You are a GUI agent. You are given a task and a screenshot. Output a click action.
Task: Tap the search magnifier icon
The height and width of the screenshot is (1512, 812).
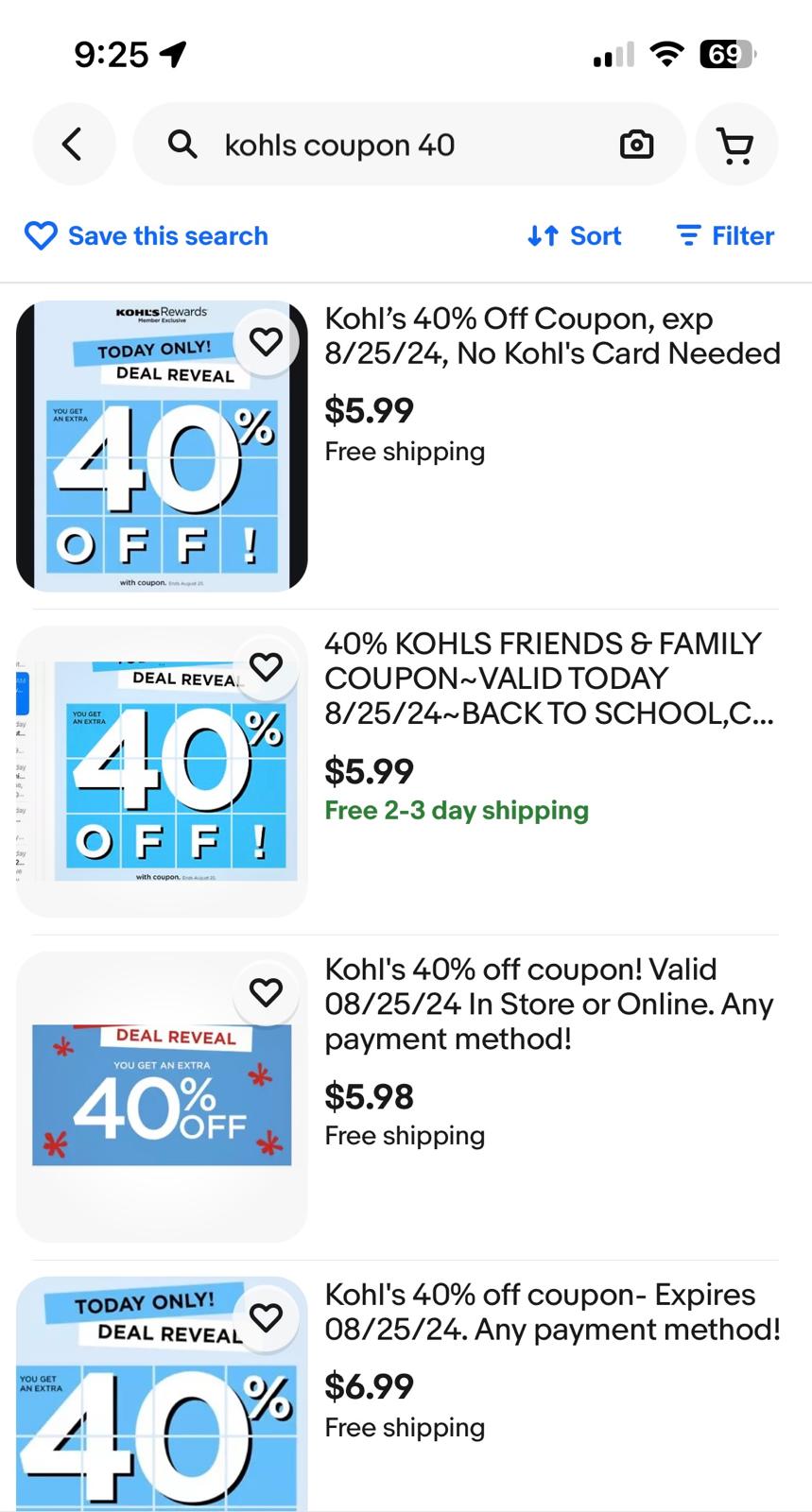[x=182, y=145]
